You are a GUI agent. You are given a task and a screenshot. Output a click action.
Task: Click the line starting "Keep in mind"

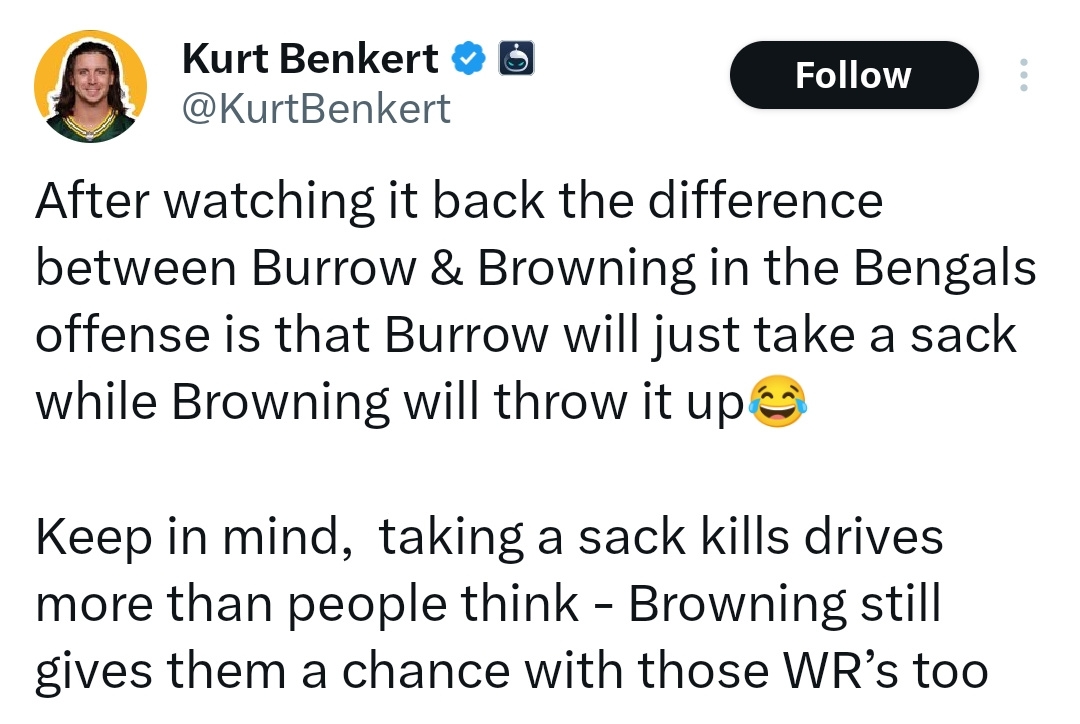pos(489,538)
